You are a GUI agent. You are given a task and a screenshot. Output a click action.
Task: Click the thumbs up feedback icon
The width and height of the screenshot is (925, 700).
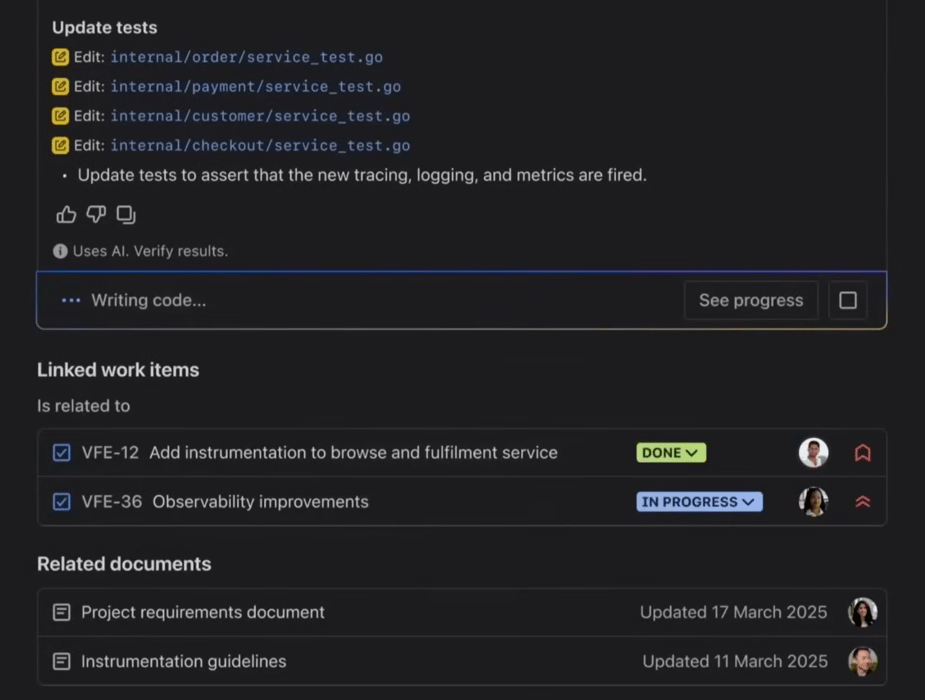65,214
